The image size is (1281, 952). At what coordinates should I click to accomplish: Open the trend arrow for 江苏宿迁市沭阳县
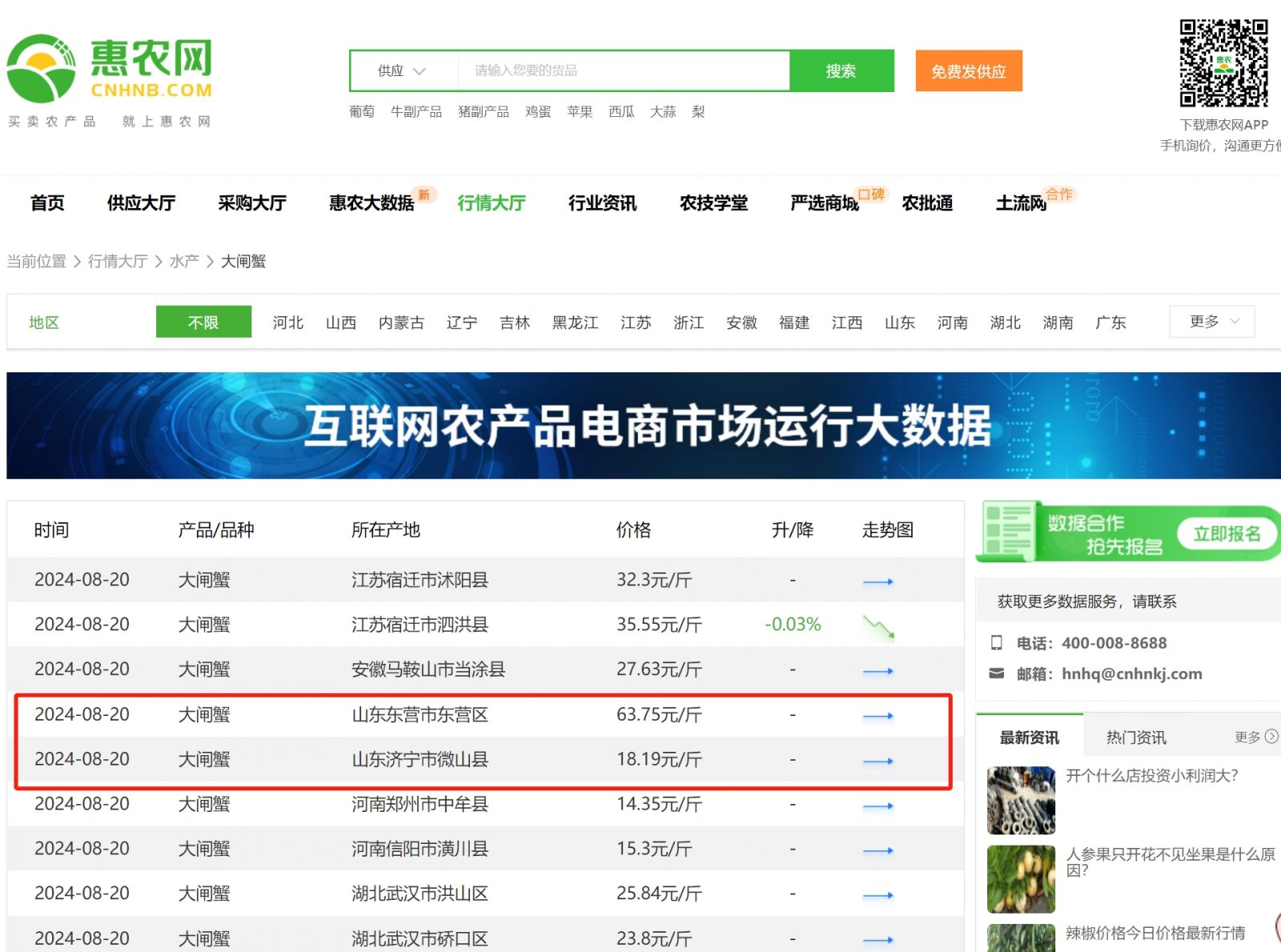(878, 581)
